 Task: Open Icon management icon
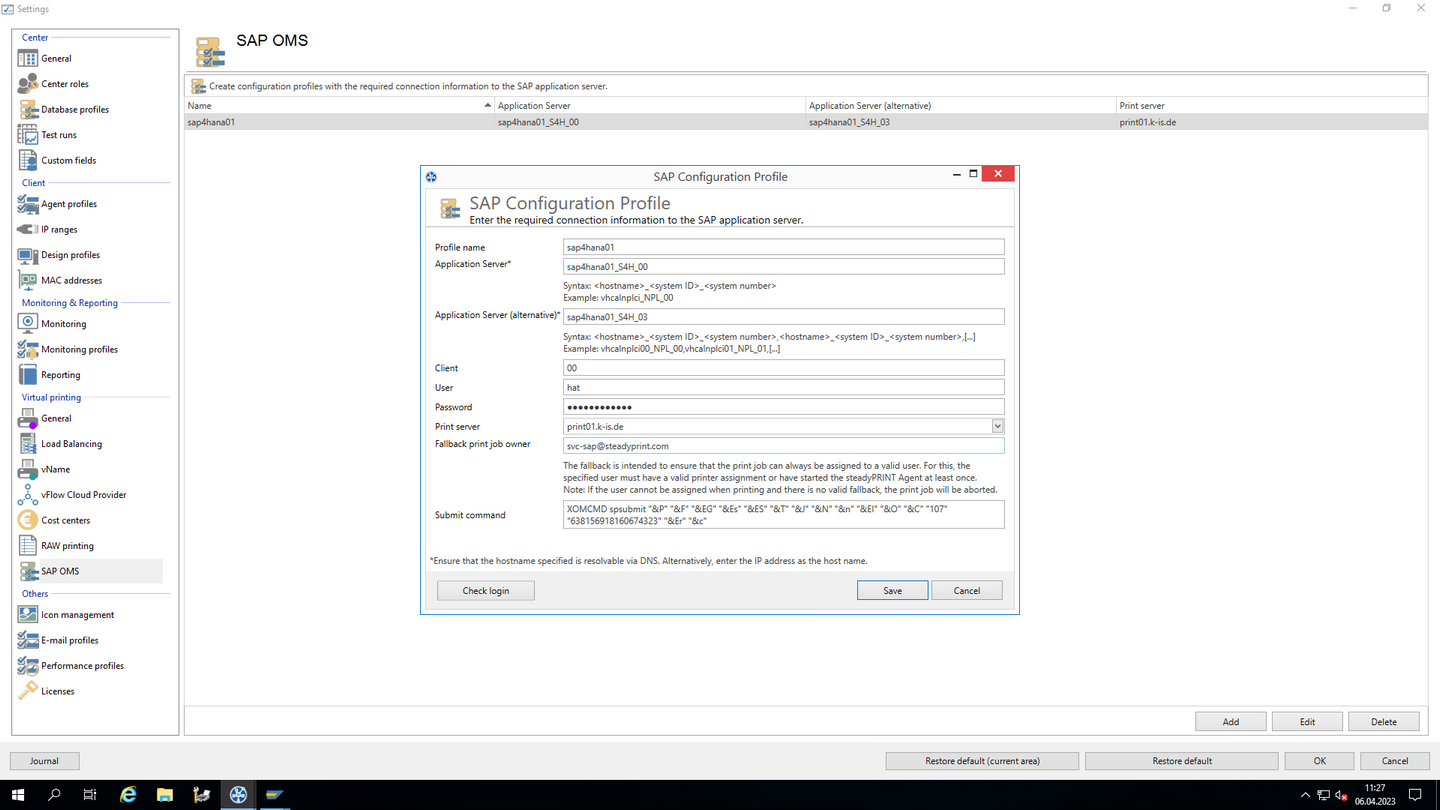tap(28, 615)
